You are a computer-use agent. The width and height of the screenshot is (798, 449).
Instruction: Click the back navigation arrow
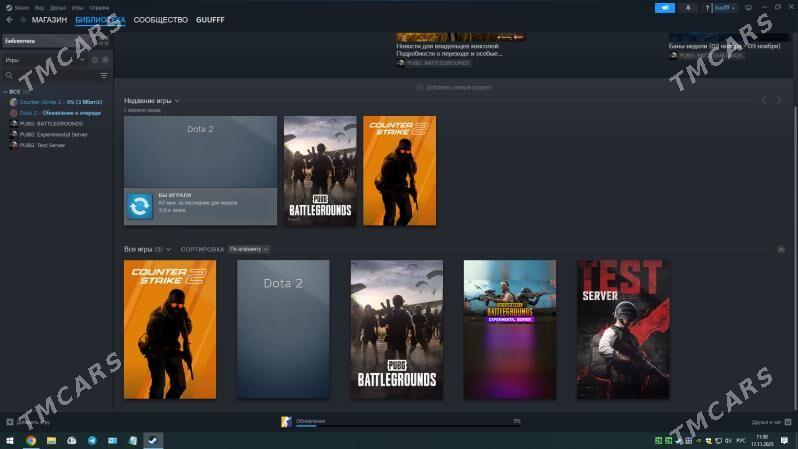(9, 20)
